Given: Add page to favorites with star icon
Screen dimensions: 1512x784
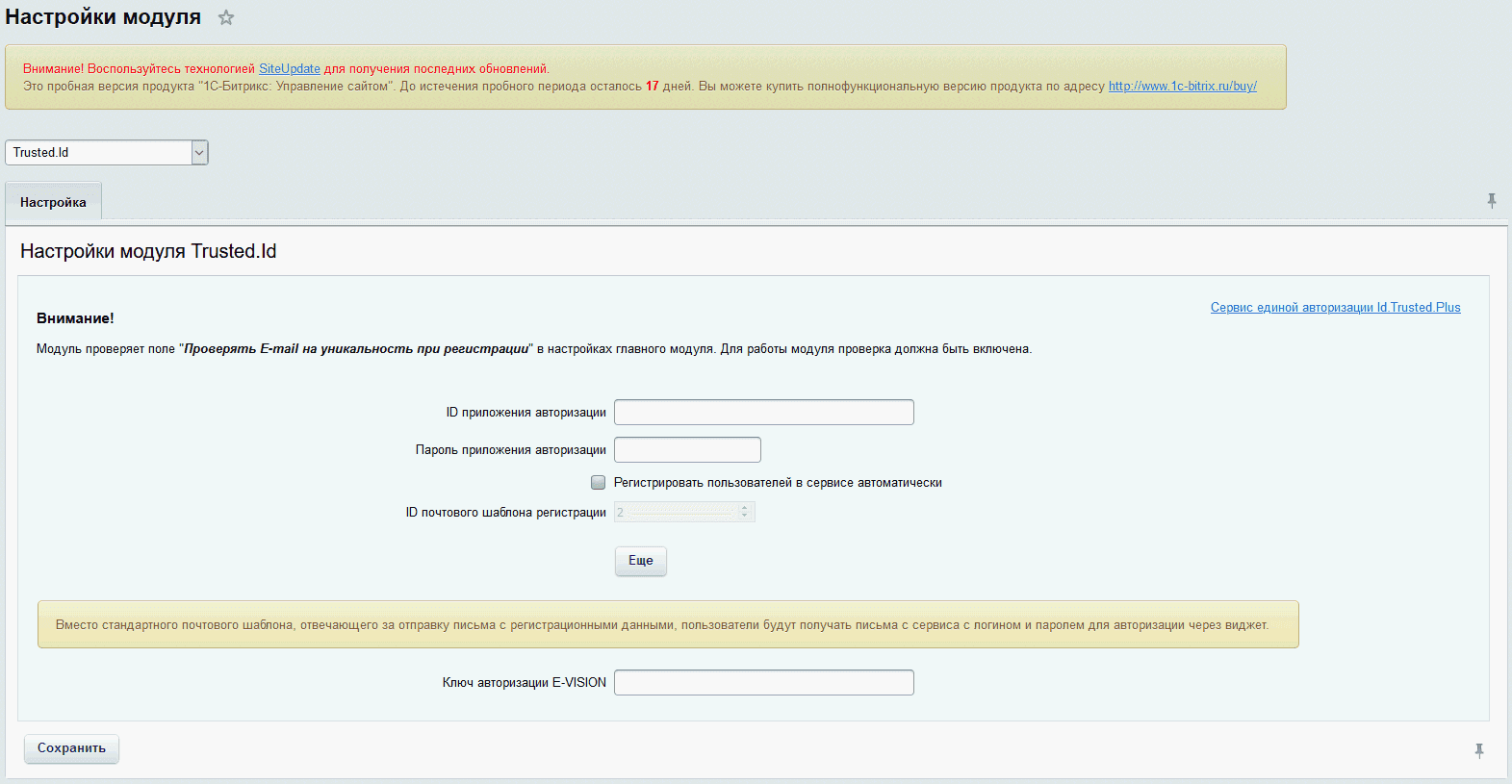Looking at the screenshot, I should pos(226,17).
